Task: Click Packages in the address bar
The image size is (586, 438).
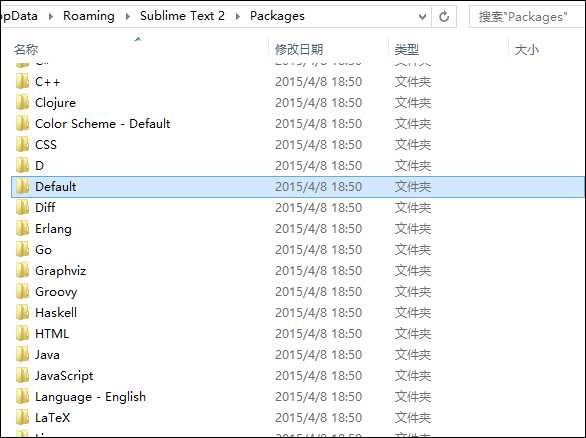Action: tap(277, 16)
